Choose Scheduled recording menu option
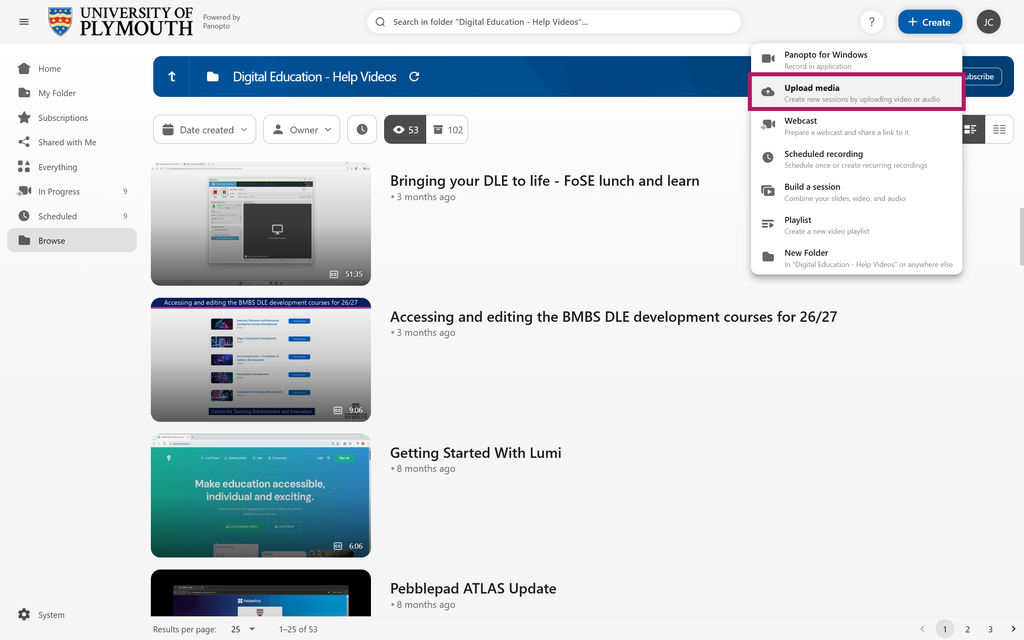1024x640 pixels. click(x=856, y=159)
